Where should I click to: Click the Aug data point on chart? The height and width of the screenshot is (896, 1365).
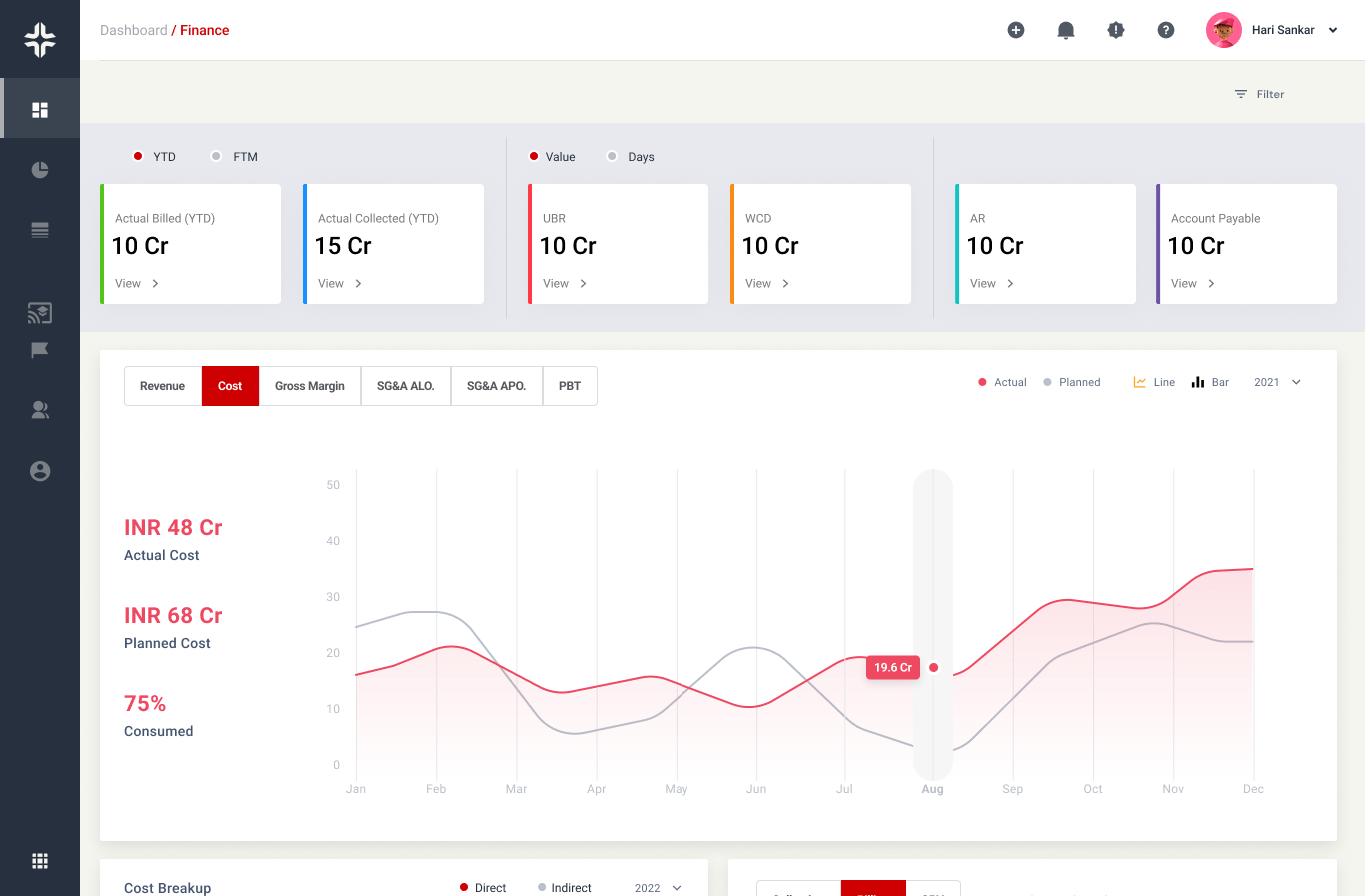point(933,668)
